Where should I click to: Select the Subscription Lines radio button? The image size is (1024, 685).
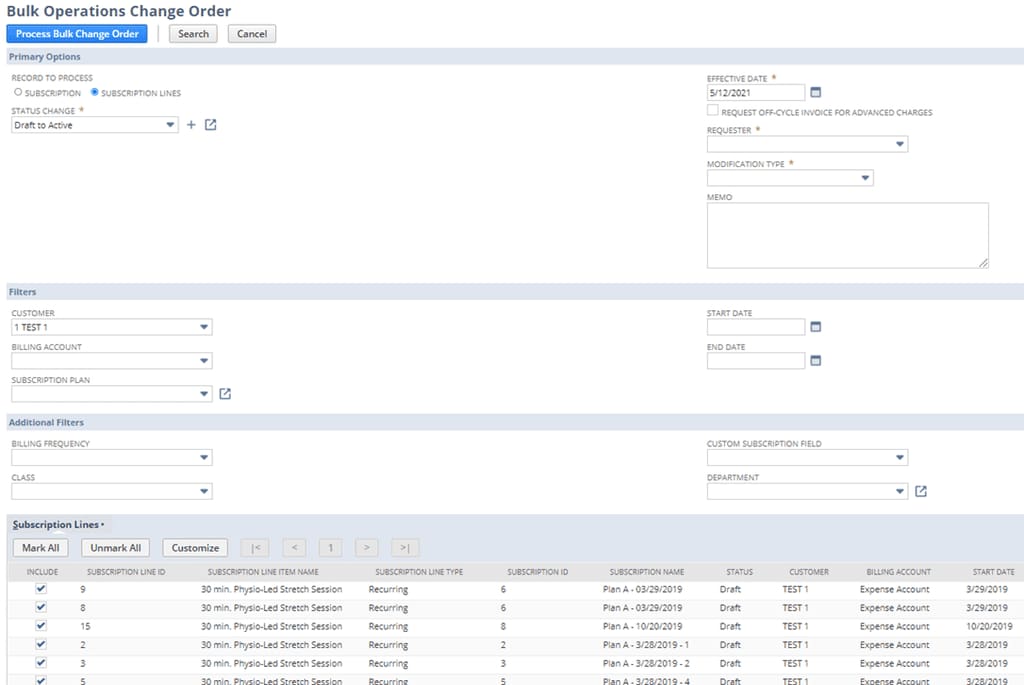tap(95, 92)
